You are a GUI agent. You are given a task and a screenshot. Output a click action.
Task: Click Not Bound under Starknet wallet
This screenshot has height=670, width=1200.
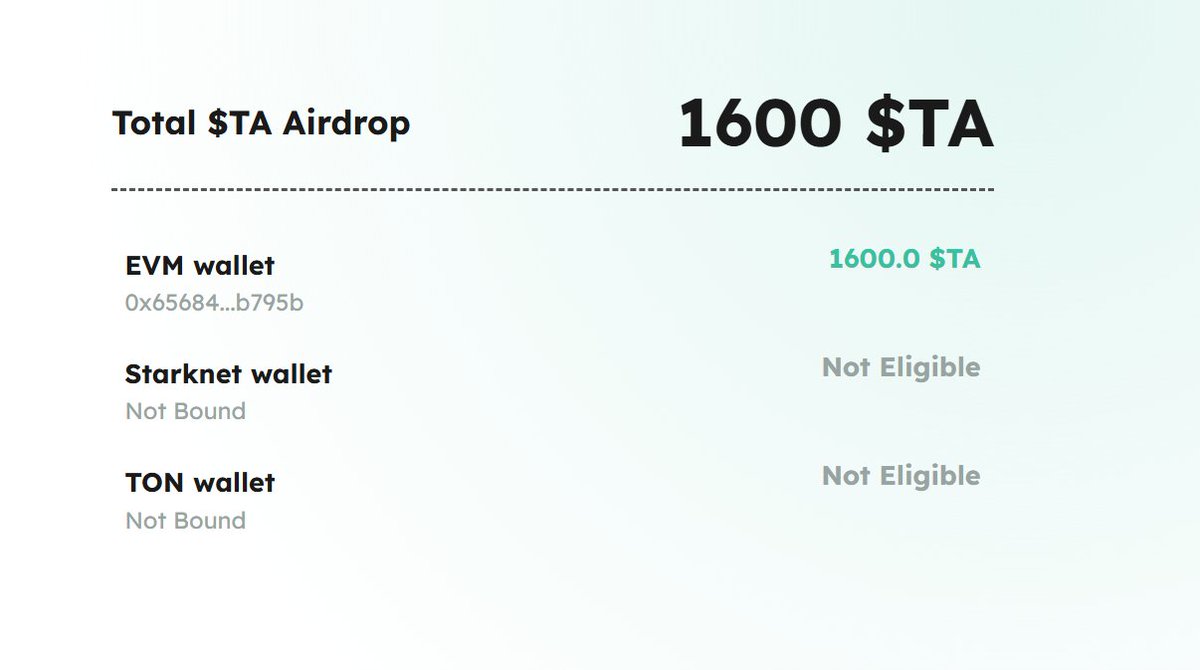tap(185, 411)
